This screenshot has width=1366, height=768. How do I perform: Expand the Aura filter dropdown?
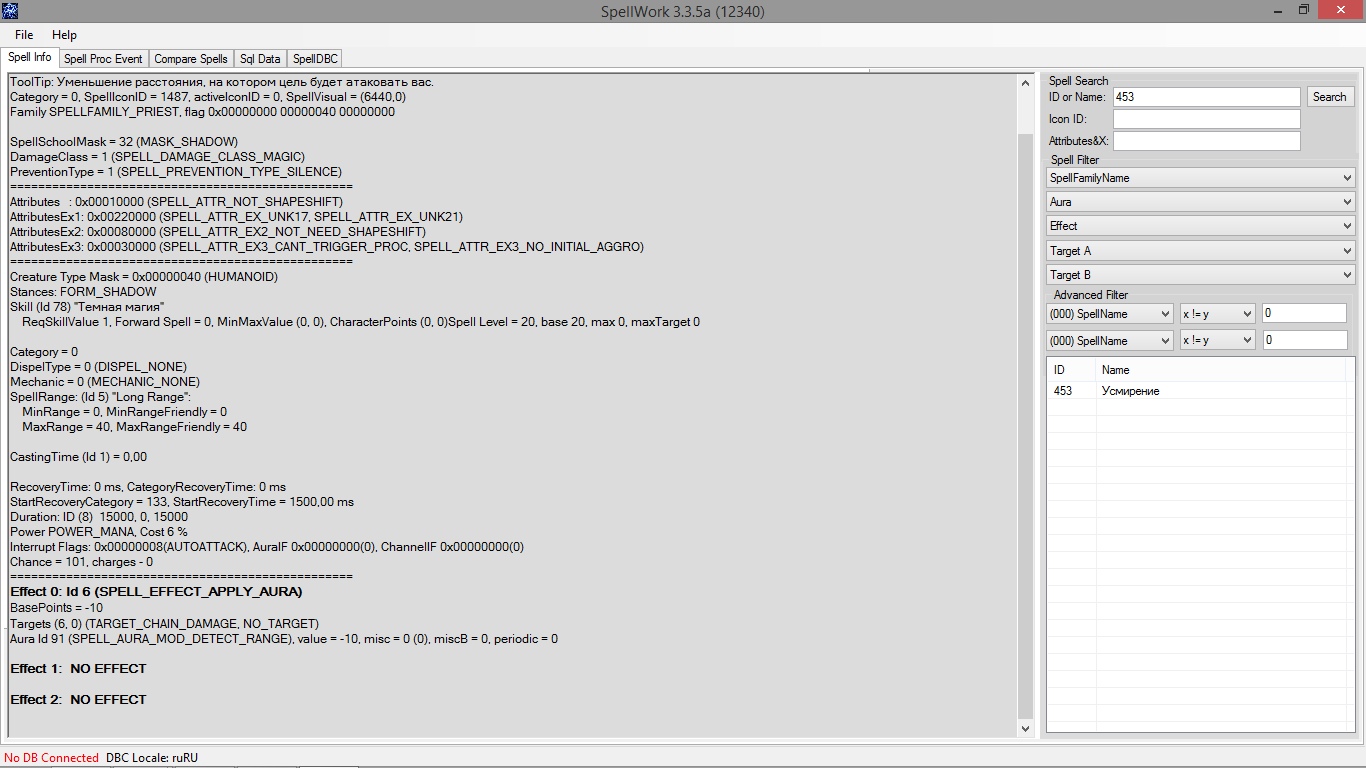click(1200, 202)
